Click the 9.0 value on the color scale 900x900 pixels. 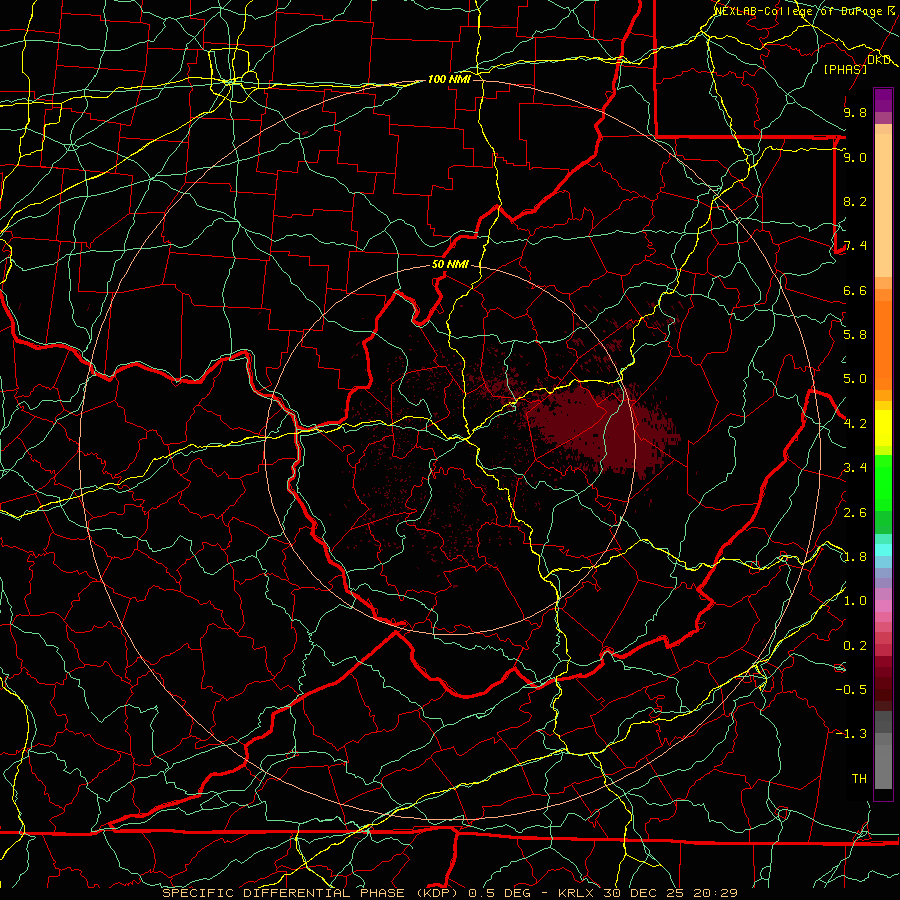point(855,157)
